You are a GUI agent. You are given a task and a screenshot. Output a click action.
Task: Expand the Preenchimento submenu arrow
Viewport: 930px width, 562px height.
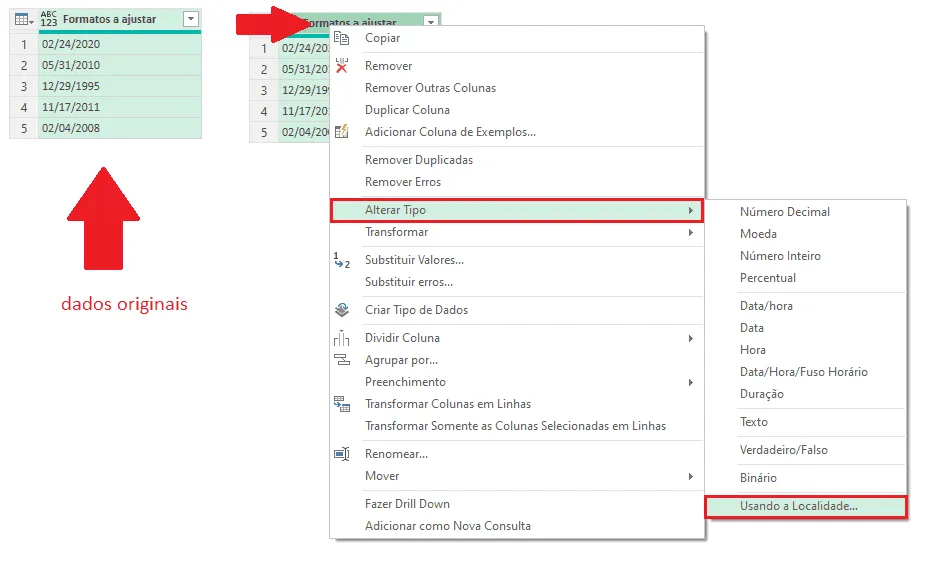tap(690, 382)
